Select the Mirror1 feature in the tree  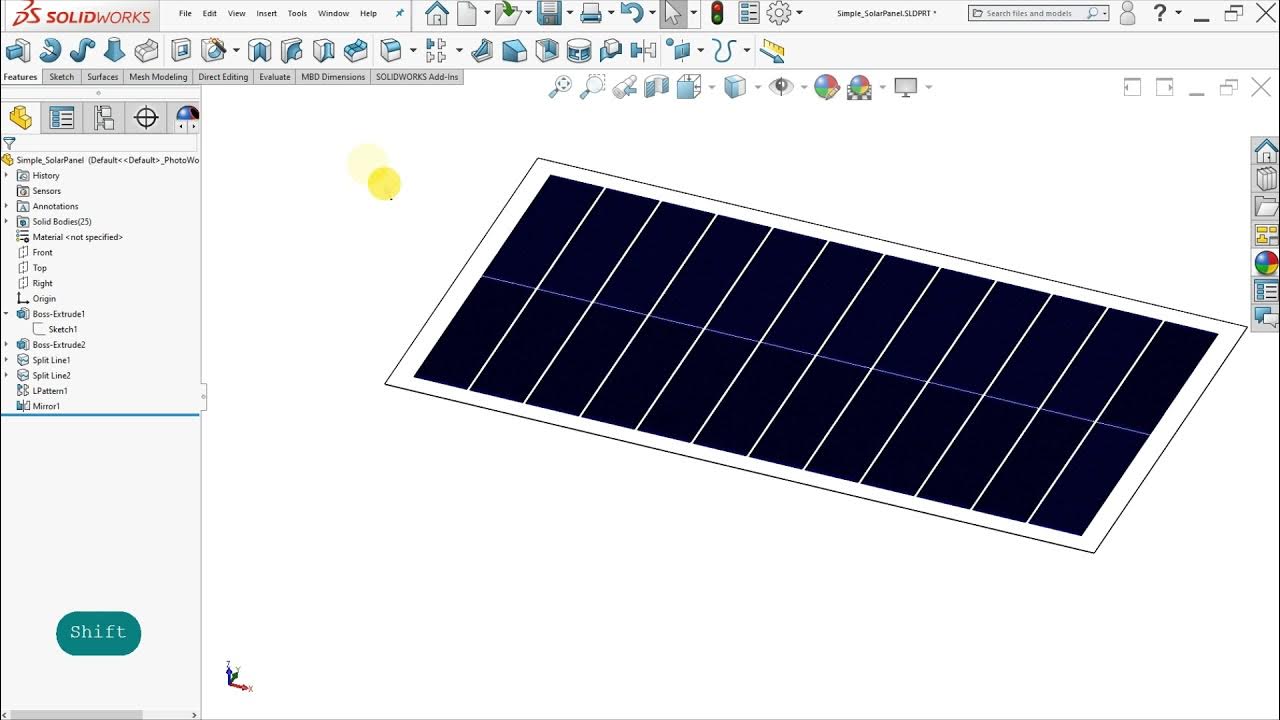click(x=46, y=406)
